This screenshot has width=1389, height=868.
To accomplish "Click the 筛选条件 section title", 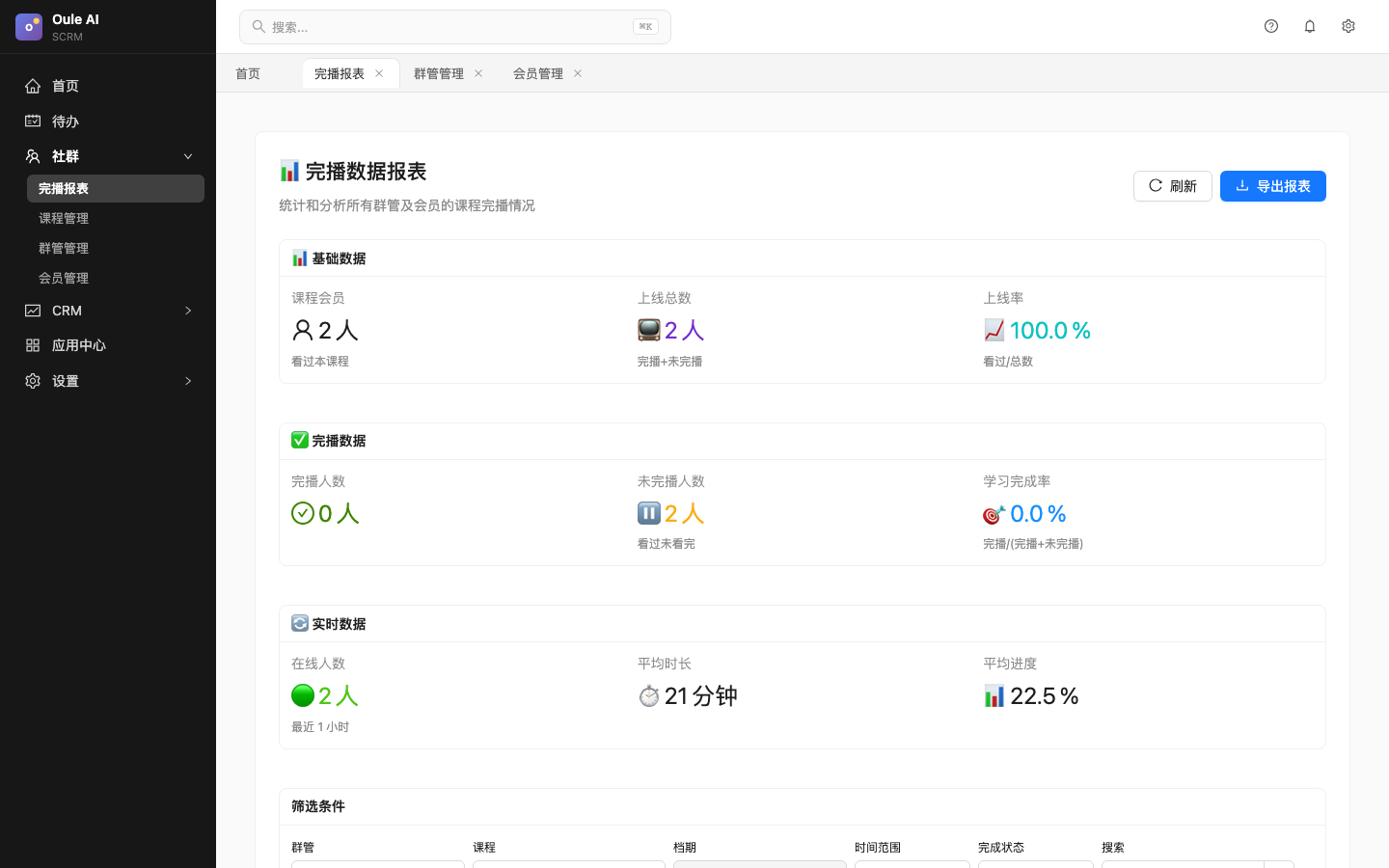I will point(318,806).
